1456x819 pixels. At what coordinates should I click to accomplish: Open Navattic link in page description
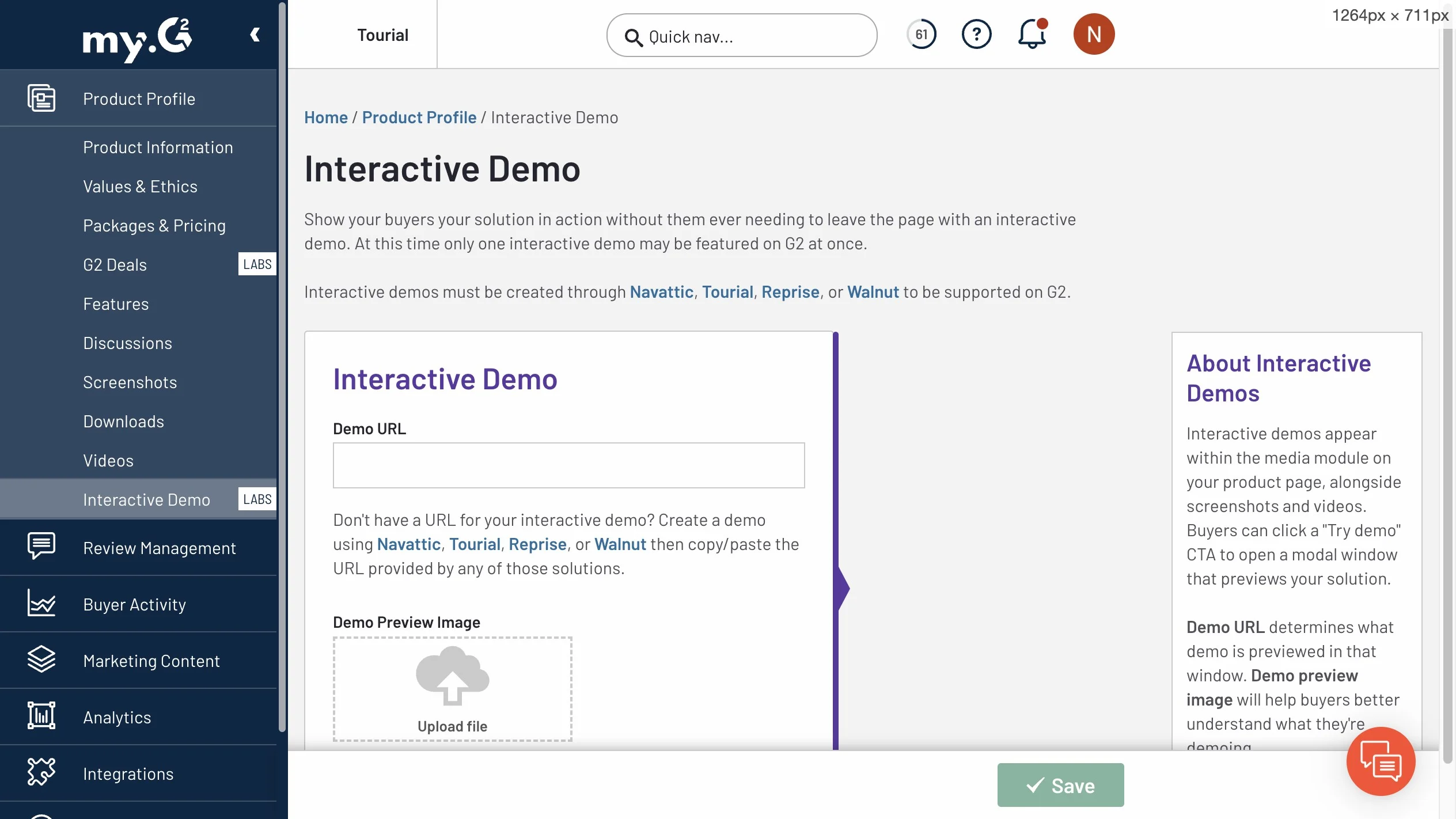tap(662, 292)
